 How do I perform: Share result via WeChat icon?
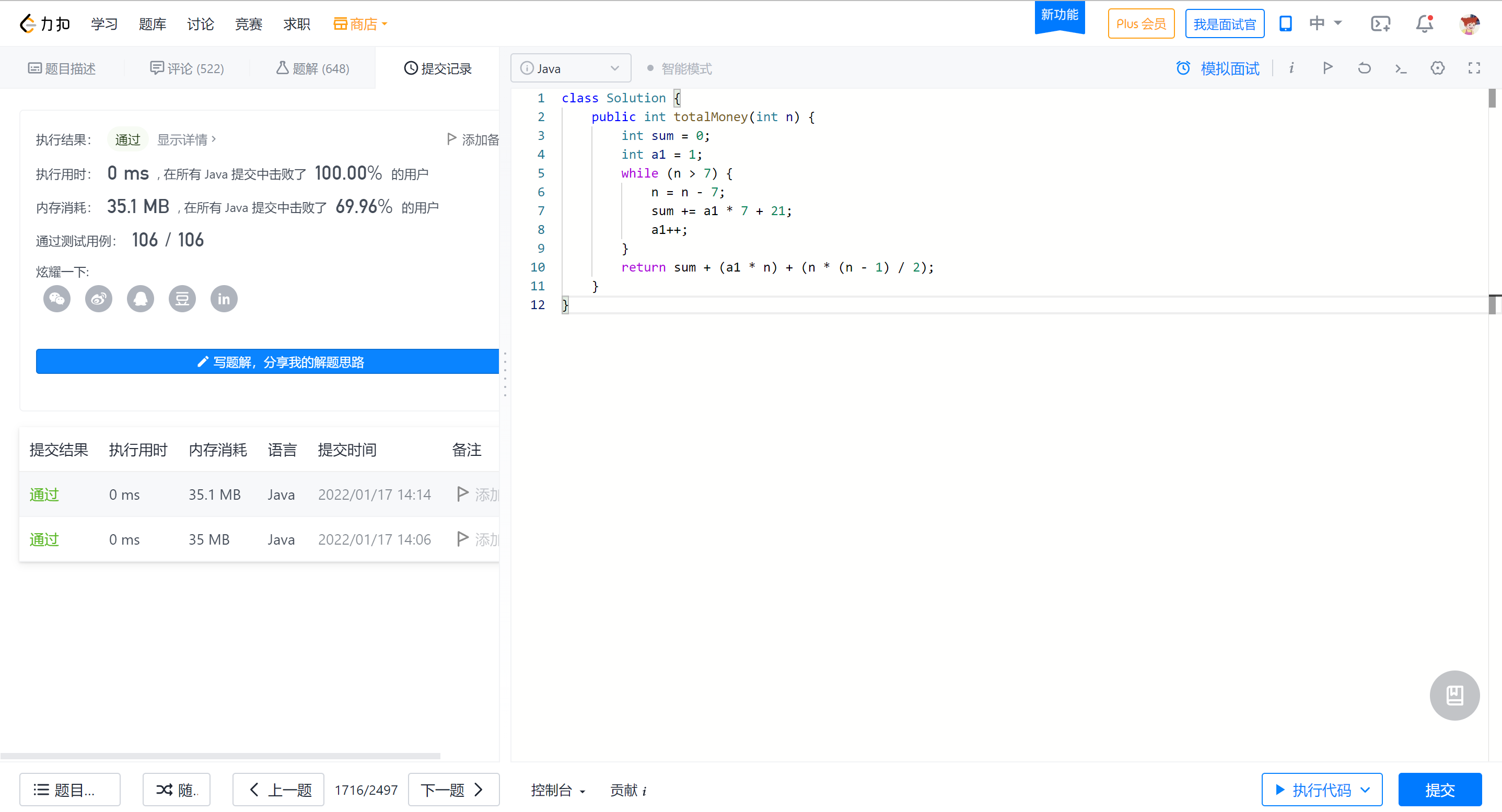(x=56, y=299)
